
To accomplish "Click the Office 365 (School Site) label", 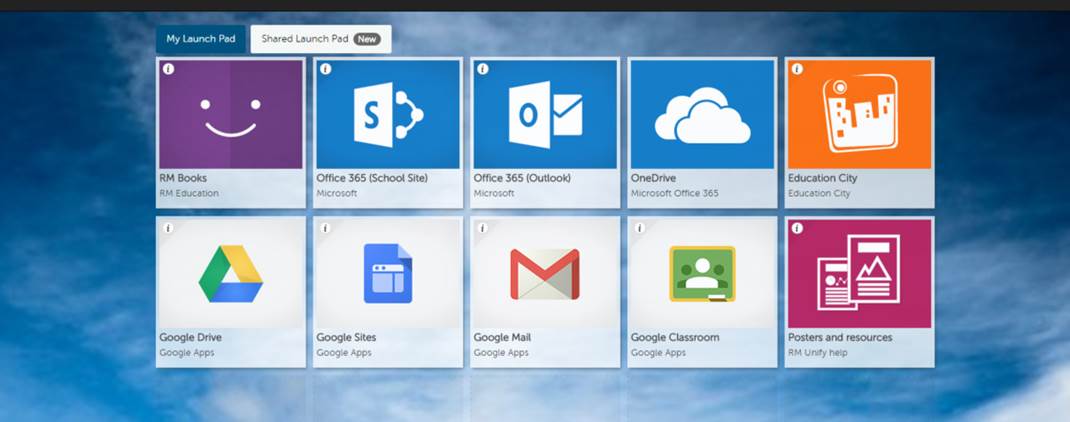I will [x=372, y=178].
